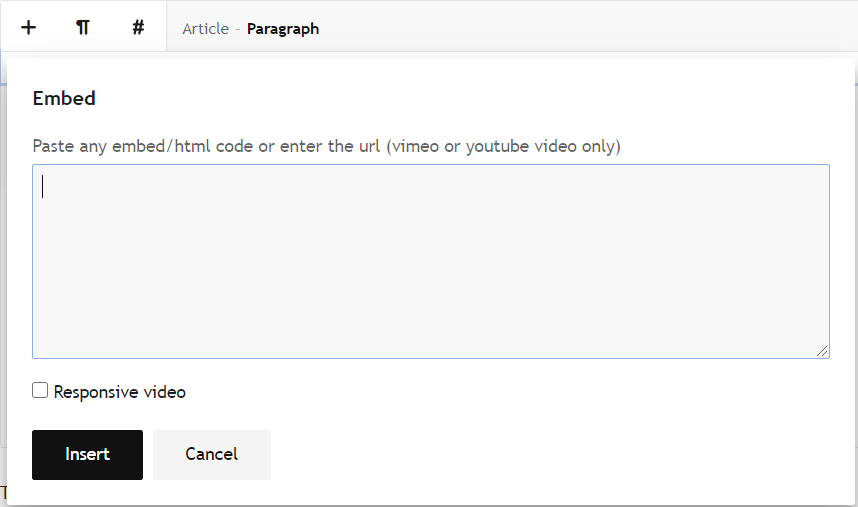Select Article in the breadcrumb path
858x507 pixels.
(205, 29)
